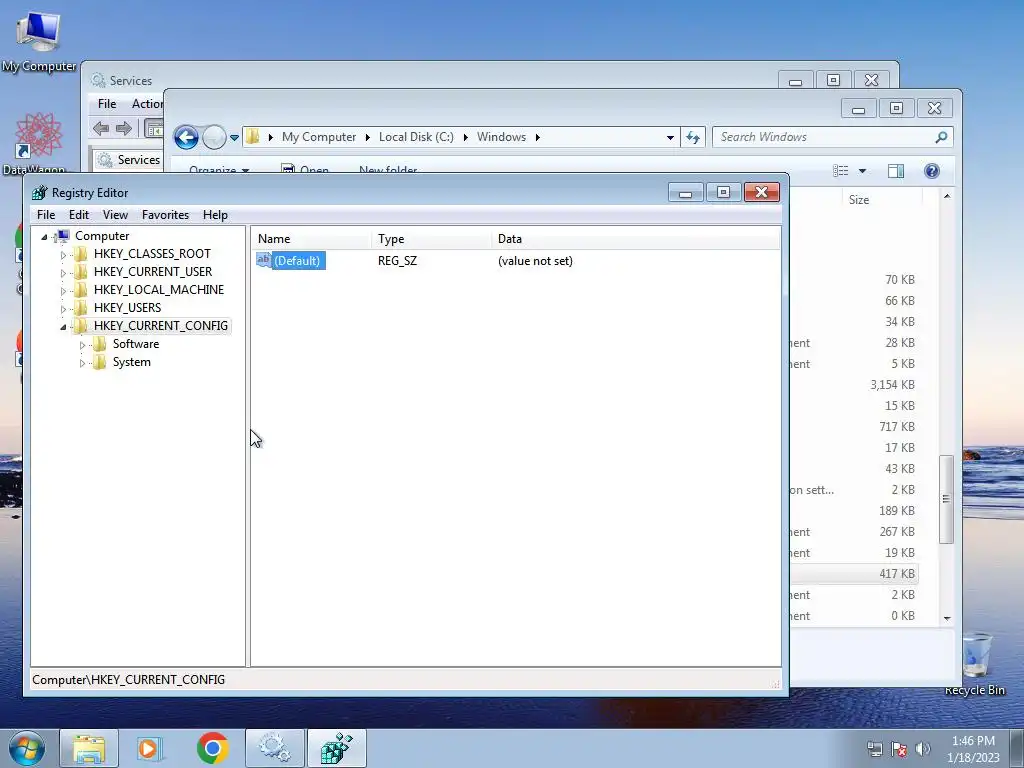1024x768 pixels.
Task: Collapse the Computer tree node
Action: [44, 236]
